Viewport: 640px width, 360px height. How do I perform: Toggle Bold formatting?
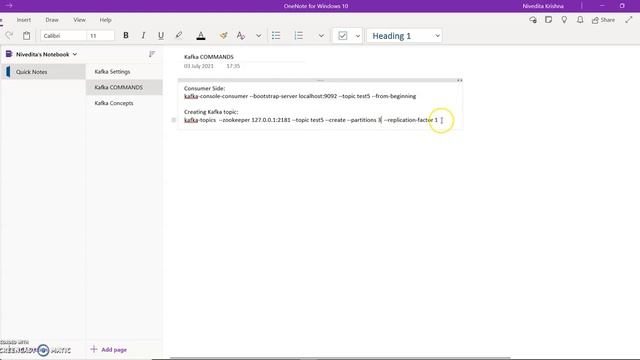(x=126, y=36)
